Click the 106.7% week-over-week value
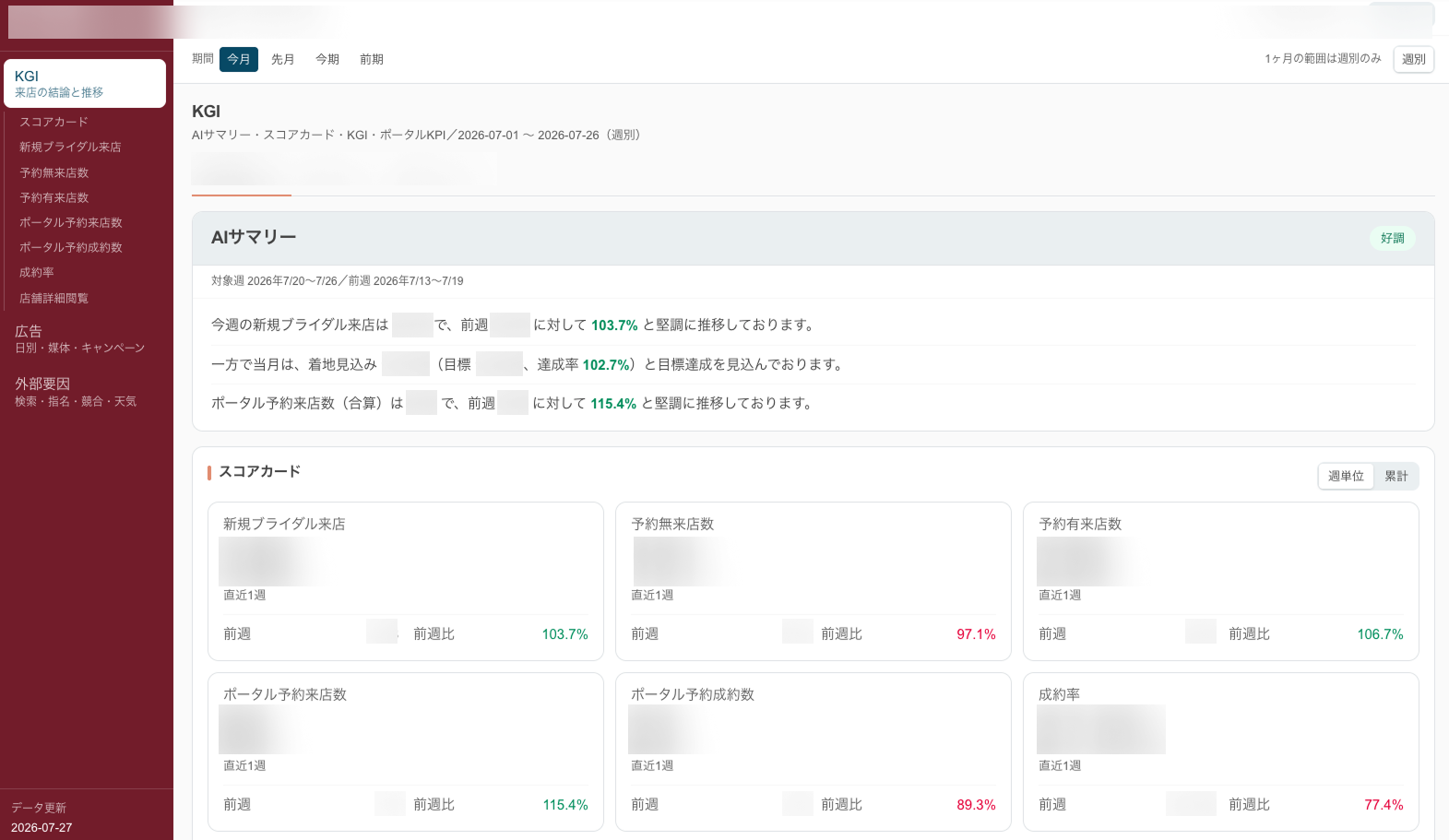This screenshot has height=840, width=1449. (x=1380, y=634)
